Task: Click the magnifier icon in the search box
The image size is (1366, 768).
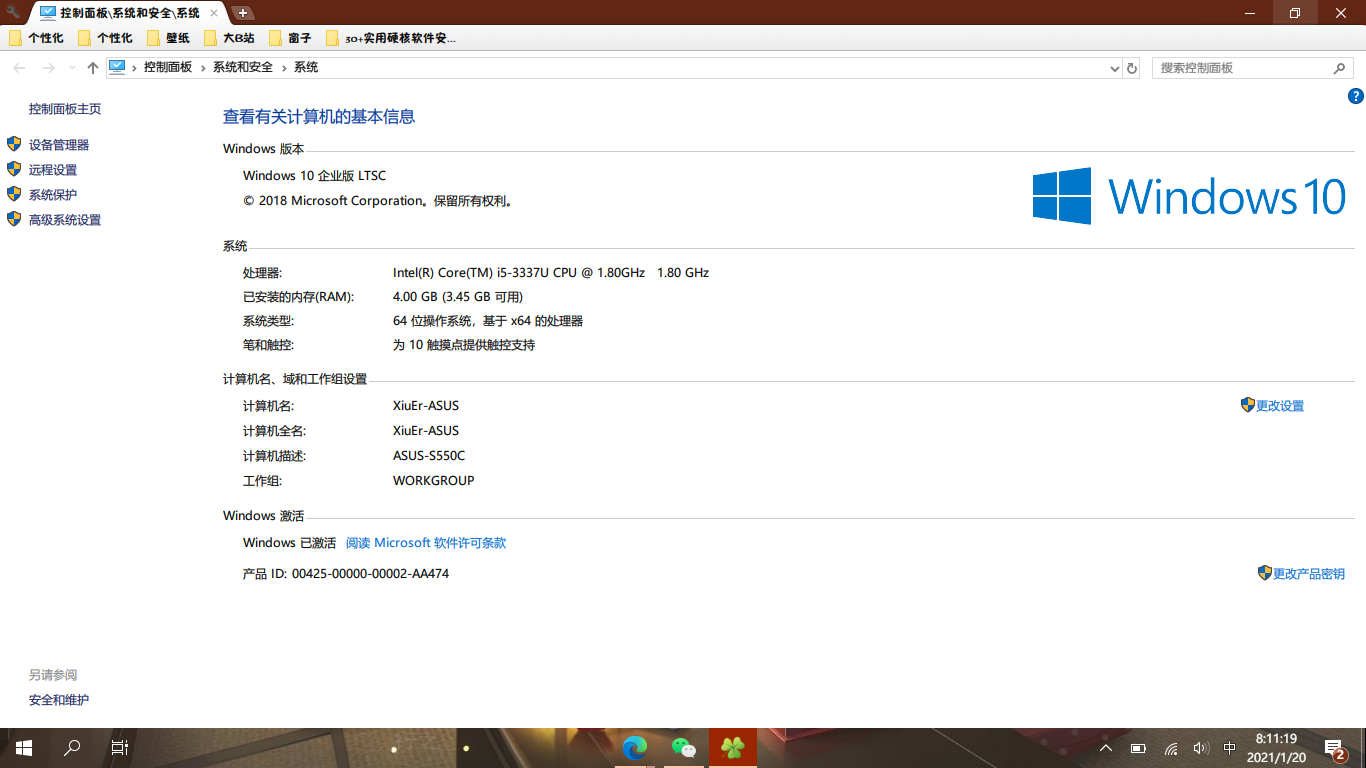Action: [x=1340, y=68]
